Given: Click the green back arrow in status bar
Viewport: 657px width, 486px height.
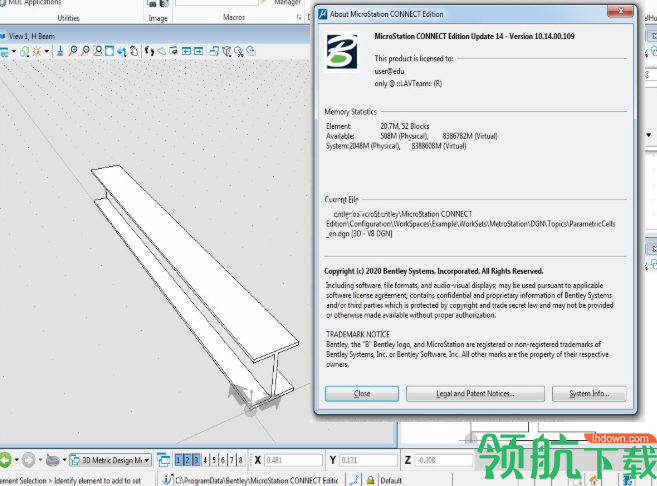Looking at the screenshot, I should point(5,460).
